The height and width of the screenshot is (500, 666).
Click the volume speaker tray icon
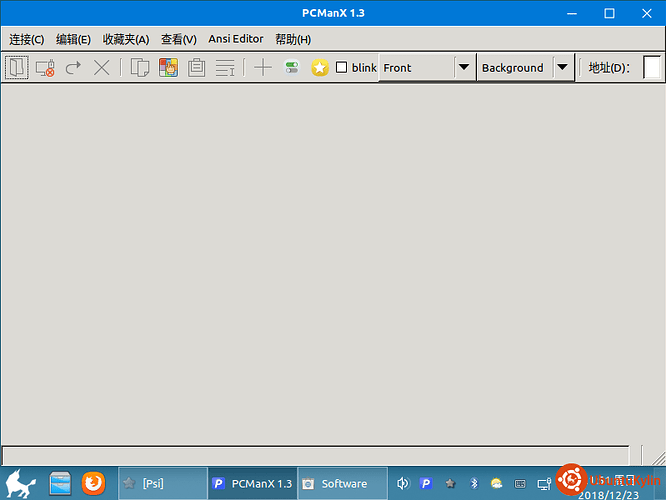[x=402, y=483]
